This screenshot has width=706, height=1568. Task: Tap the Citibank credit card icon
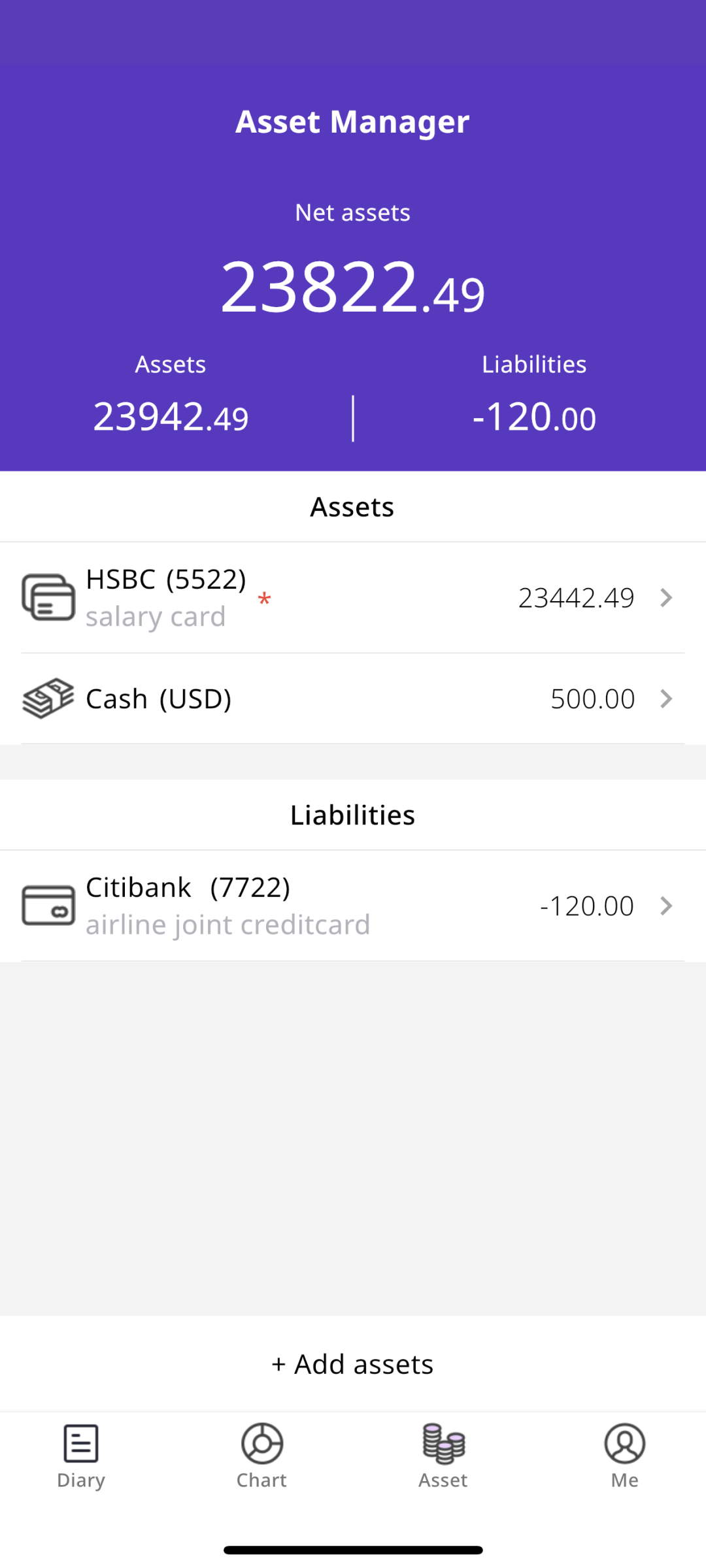(48, 906)
